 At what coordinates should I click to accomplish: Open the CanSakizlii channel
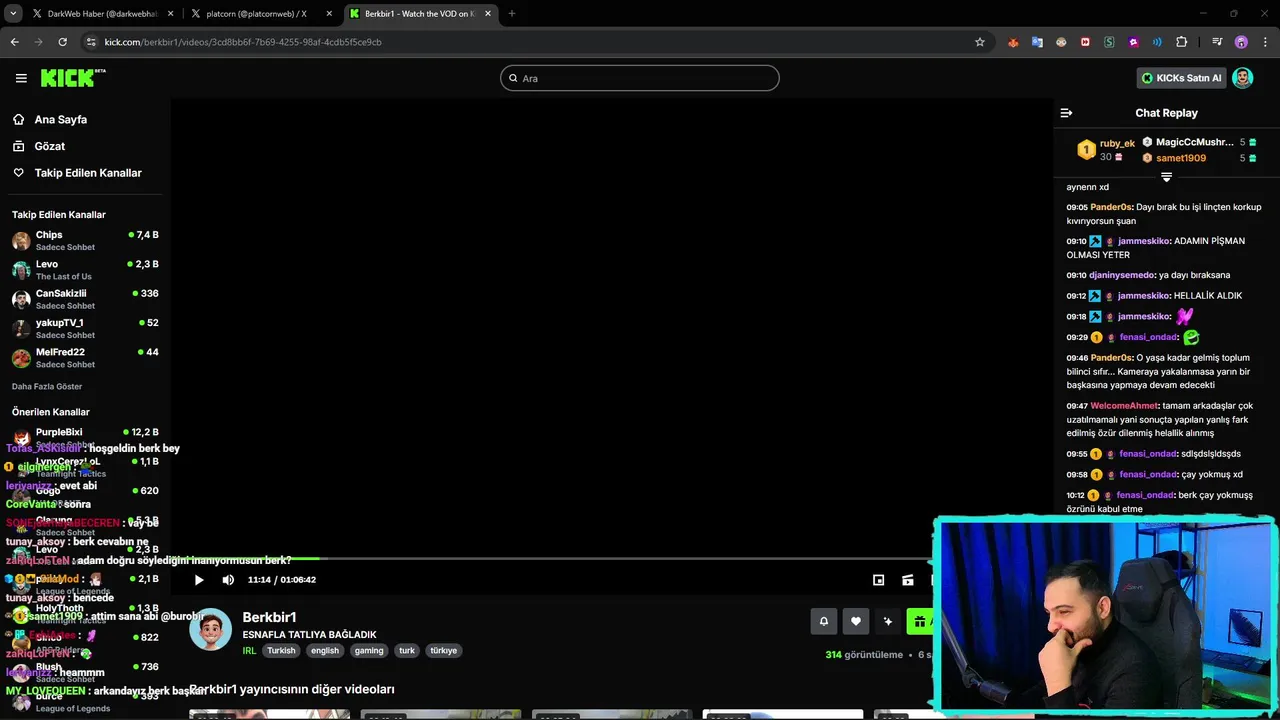(85, 299)
